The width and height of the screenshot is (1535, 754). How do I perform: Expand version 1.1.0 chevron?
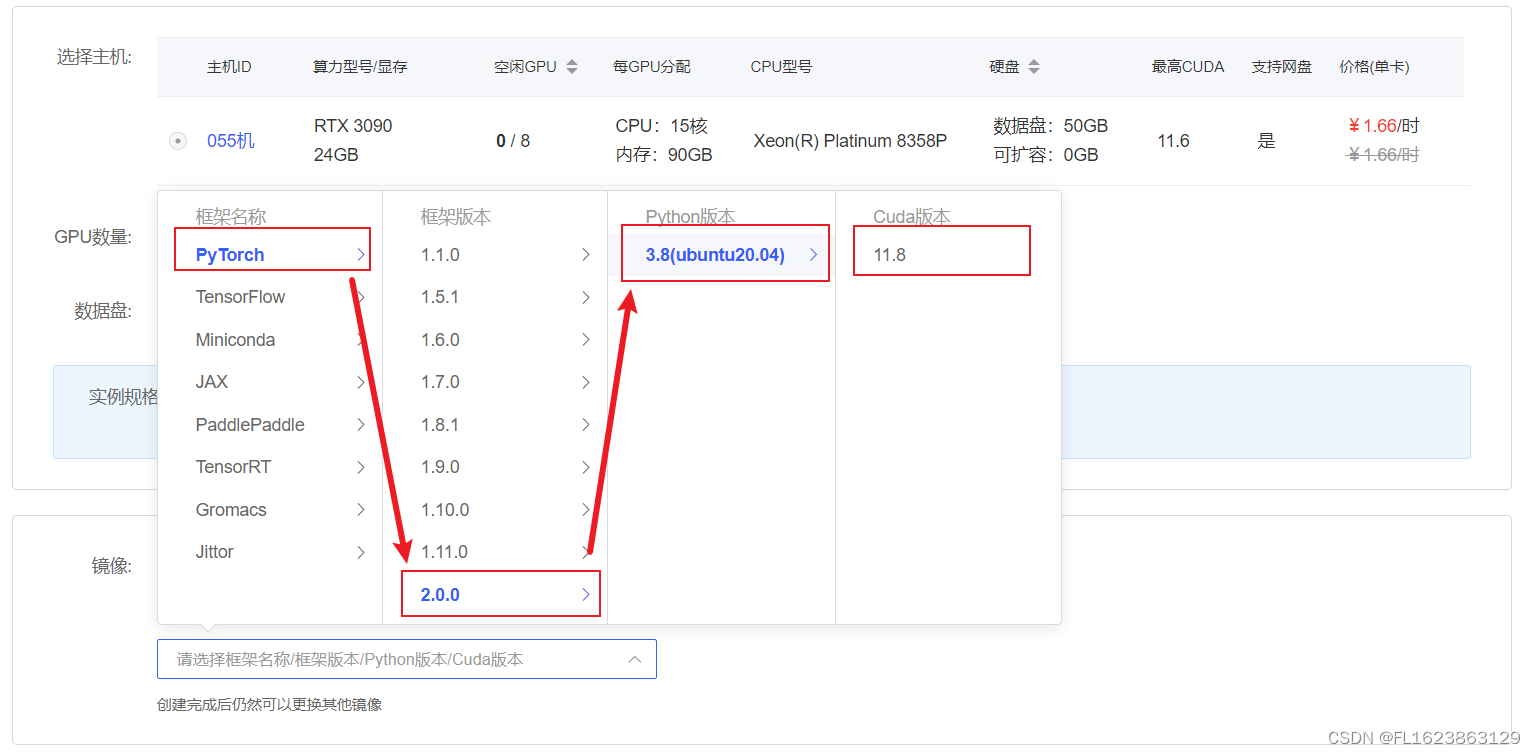586,255
